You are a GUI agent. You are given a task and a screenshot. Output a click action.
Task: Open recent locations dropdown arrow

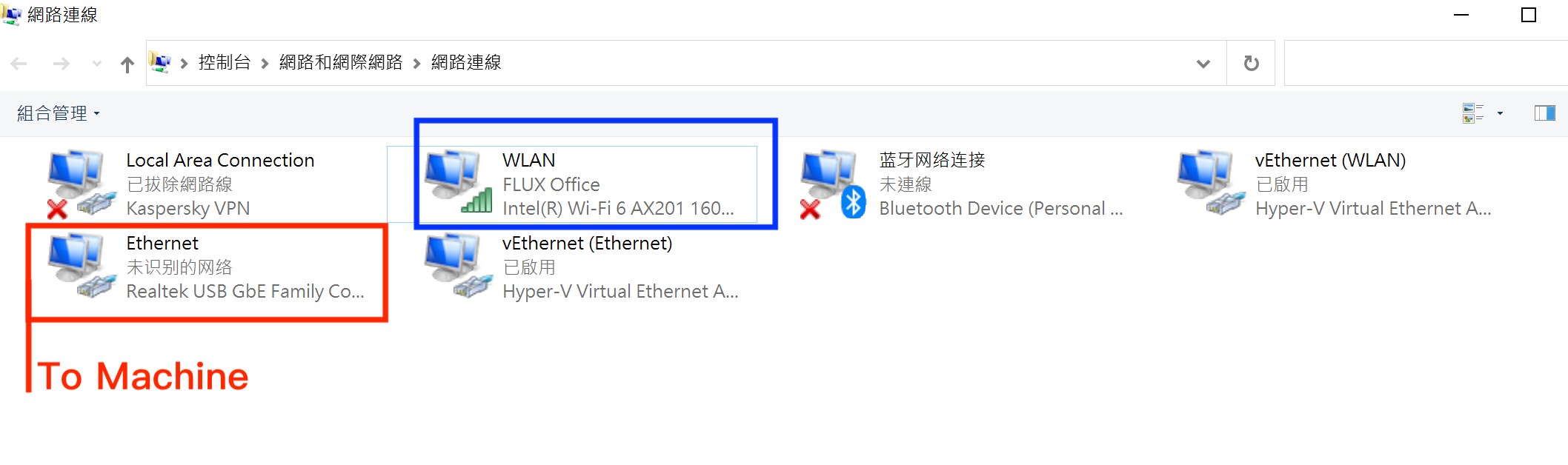(x=97, y=64)
